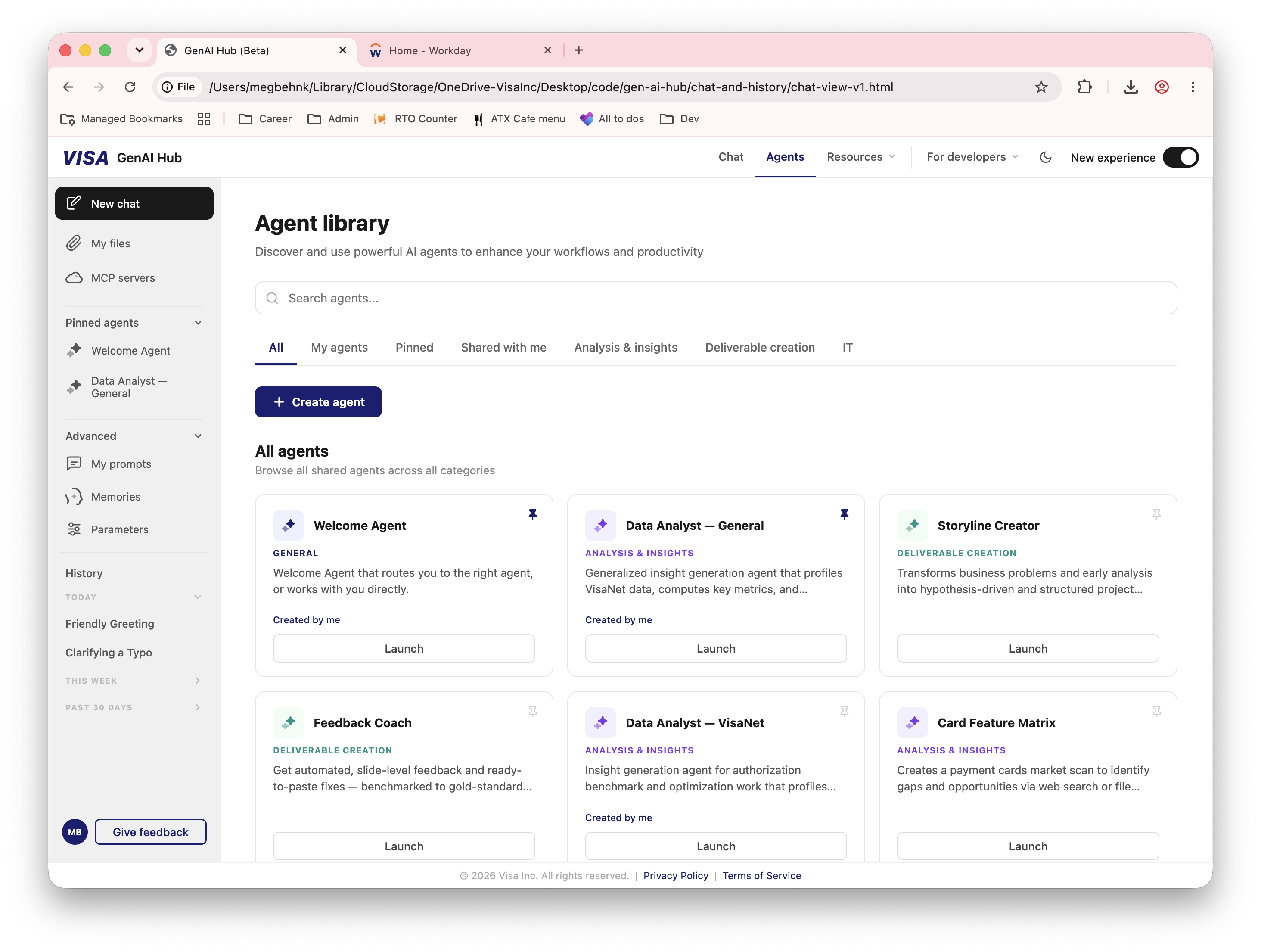The width and height of the screenshot is (1261, 952).
Task: Open the browser profile avatar icon
Action: tap(1162, 87)
